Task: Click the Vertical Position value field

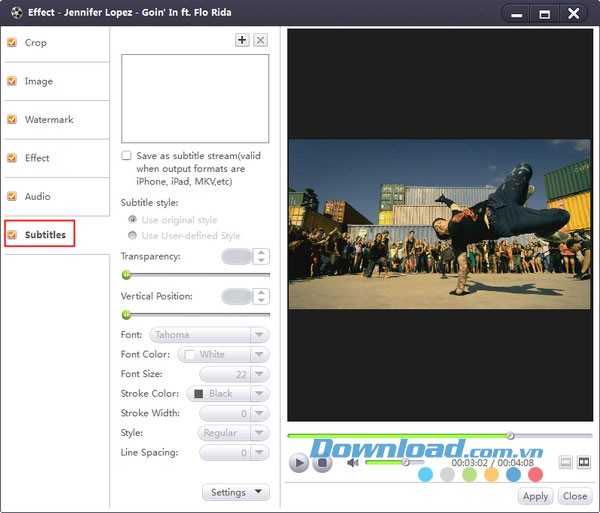Action: pos(236,296)
